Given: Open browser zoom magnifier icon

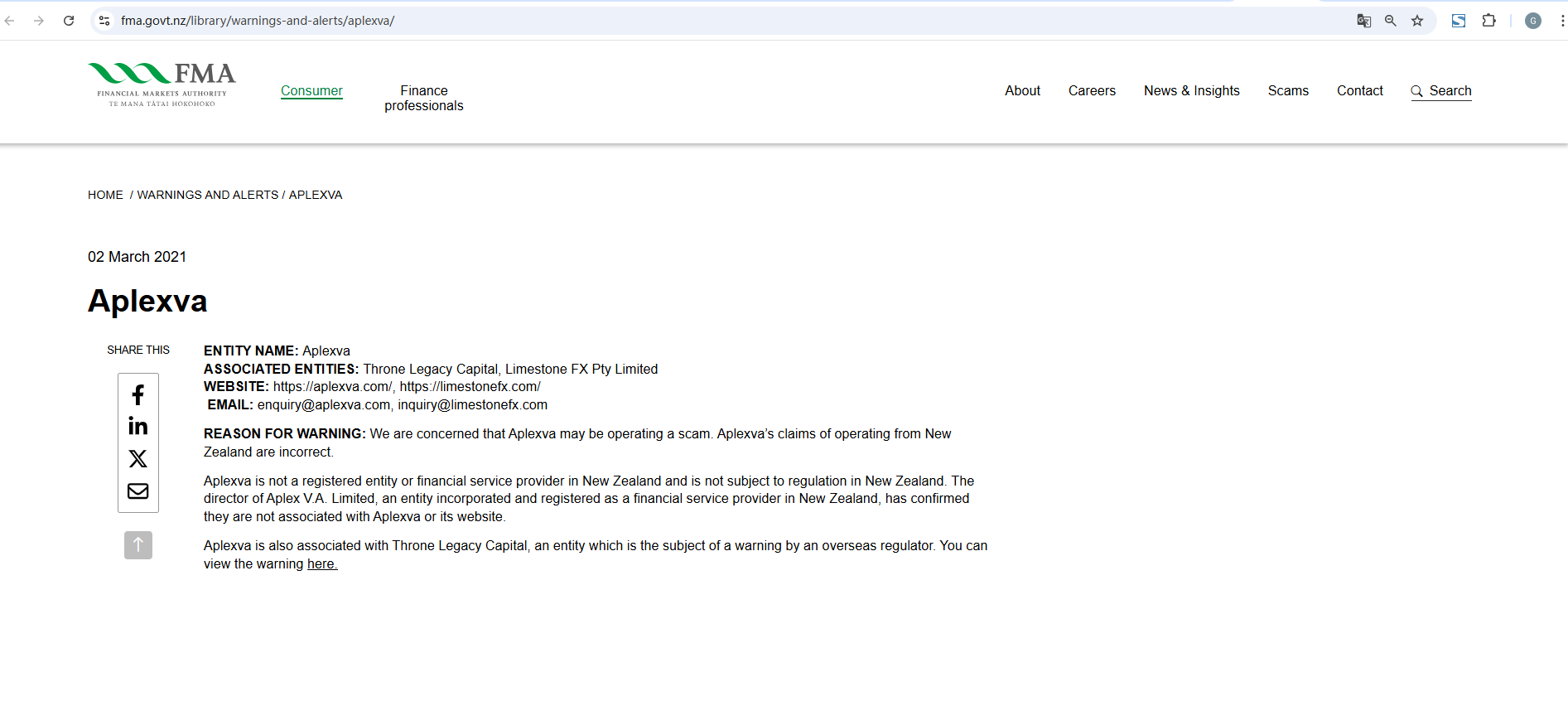Looking at the screenshot, I should point(1391,21).
